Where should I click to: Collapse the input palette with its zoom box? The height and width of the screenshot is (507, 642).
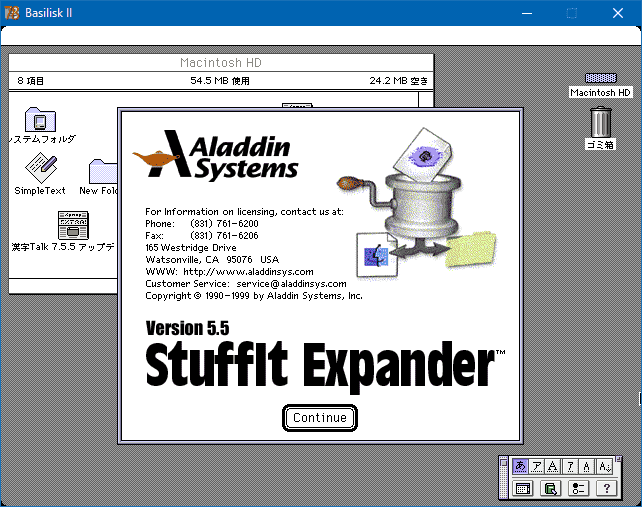619,459
